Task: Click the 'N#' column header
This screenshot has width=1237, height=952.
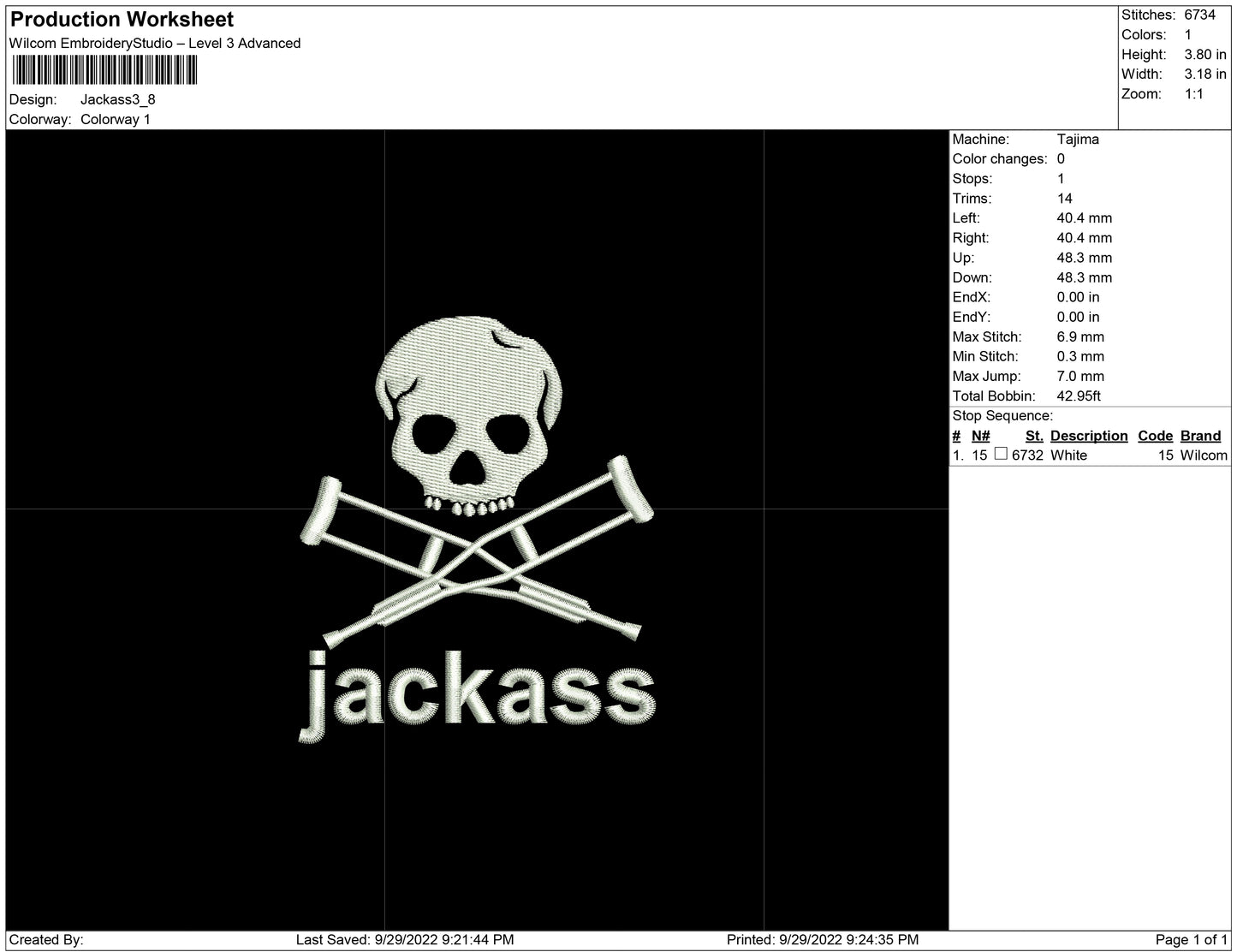Action: [980, 436]
